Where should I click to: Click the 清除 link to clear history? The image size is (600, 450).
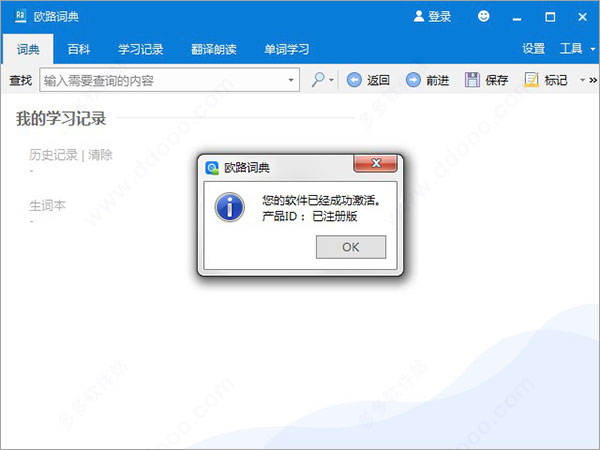[x=100, y=155]
